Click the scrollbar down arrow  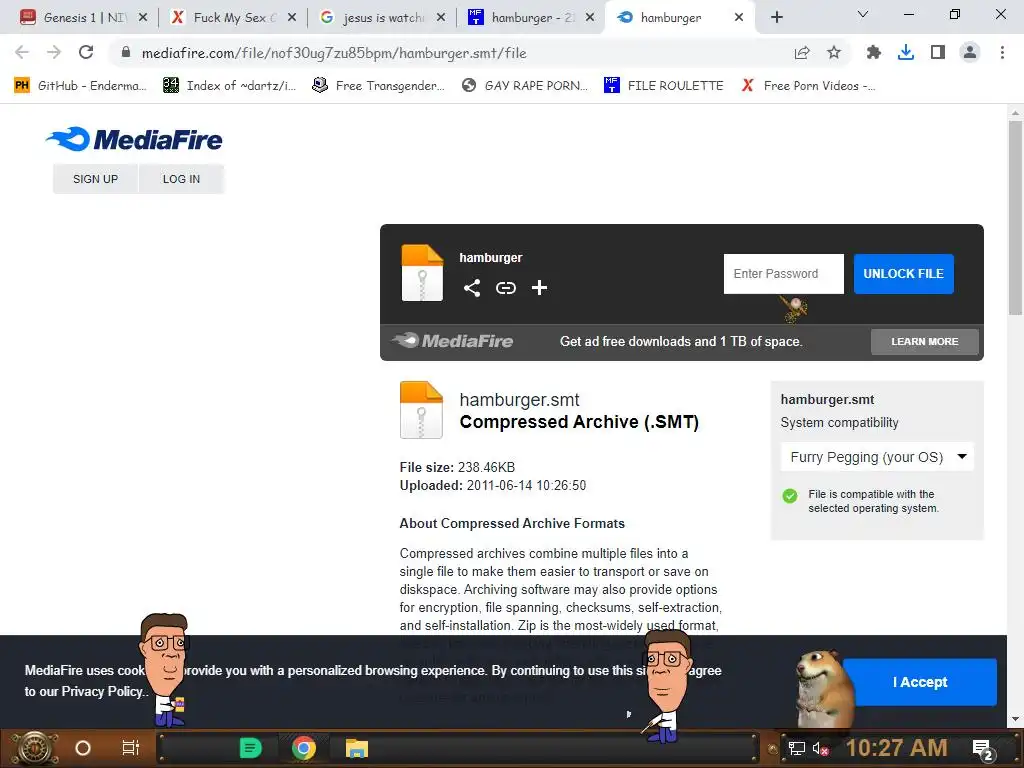pos(1015,719)
